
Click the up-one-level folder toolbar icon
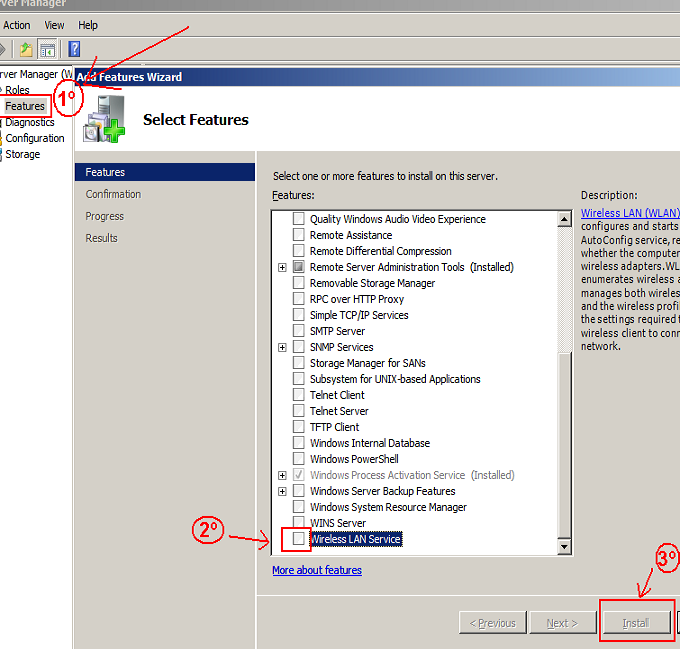(x=26, y=49)
